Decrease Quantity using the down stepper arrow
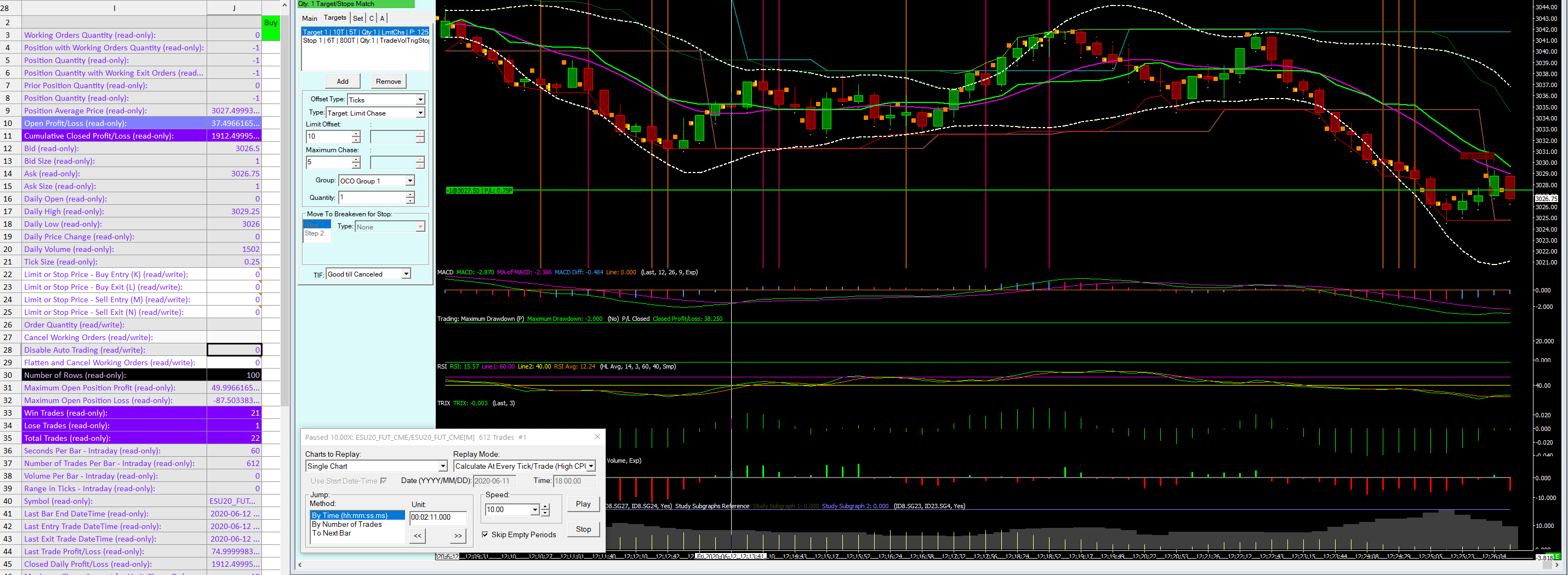Viewport: 1568px width, 575px height. tap(410, 201)
